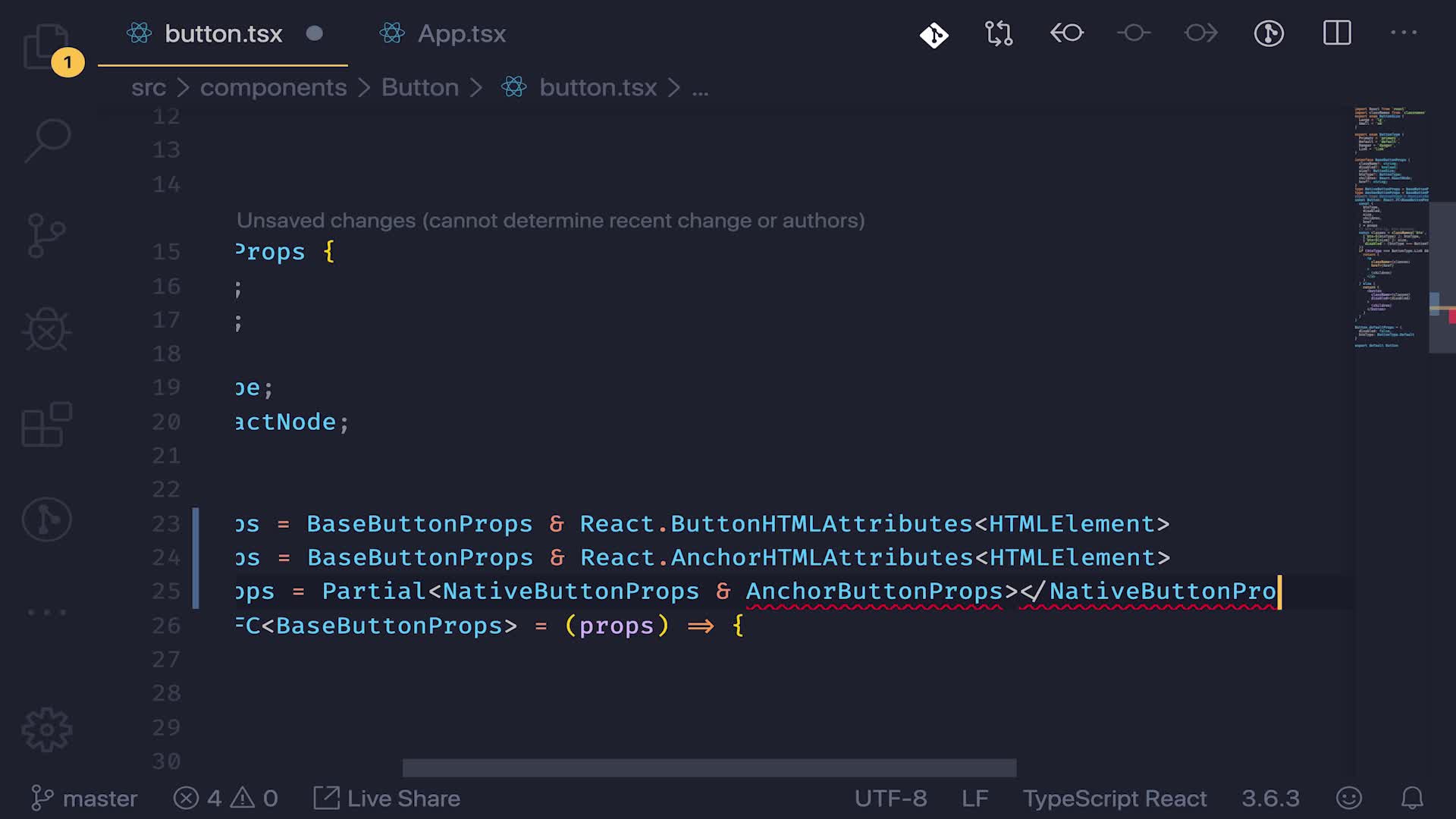
Task: Open the Extensions view
Action: click(x=46, y=425)
